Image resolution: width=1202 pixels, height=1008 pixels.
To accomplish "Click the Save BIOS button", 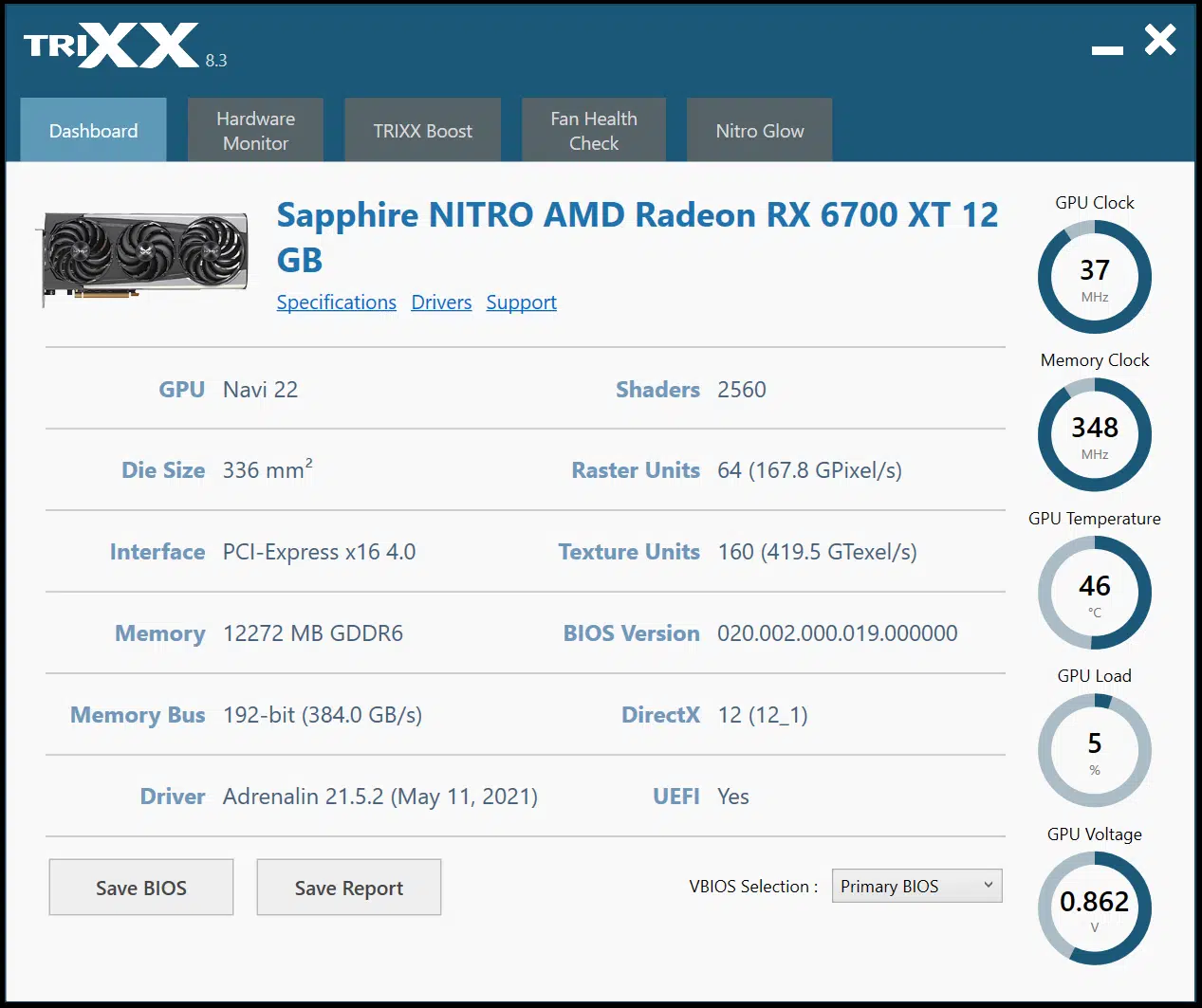I will 141,888.
